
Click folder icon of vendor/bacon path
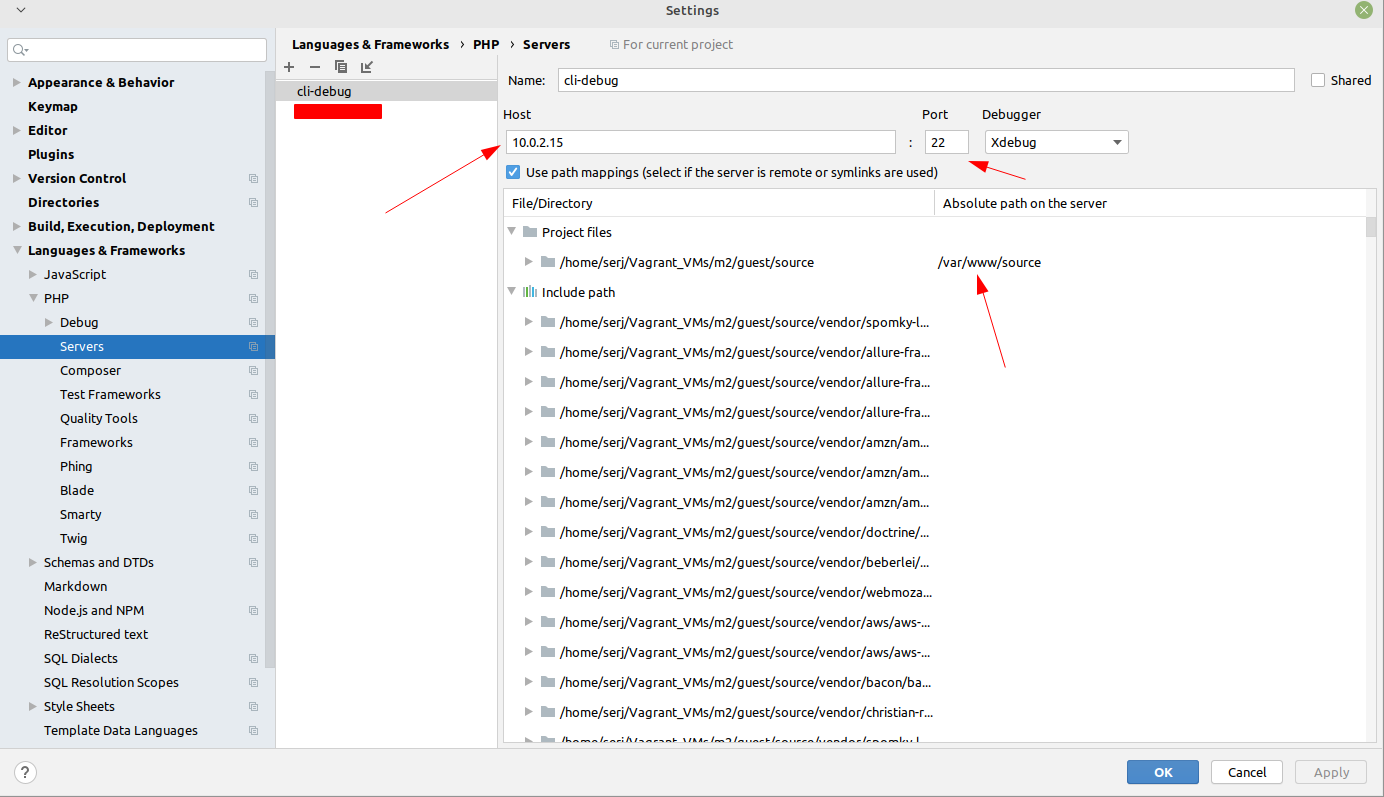pos(547,682)
